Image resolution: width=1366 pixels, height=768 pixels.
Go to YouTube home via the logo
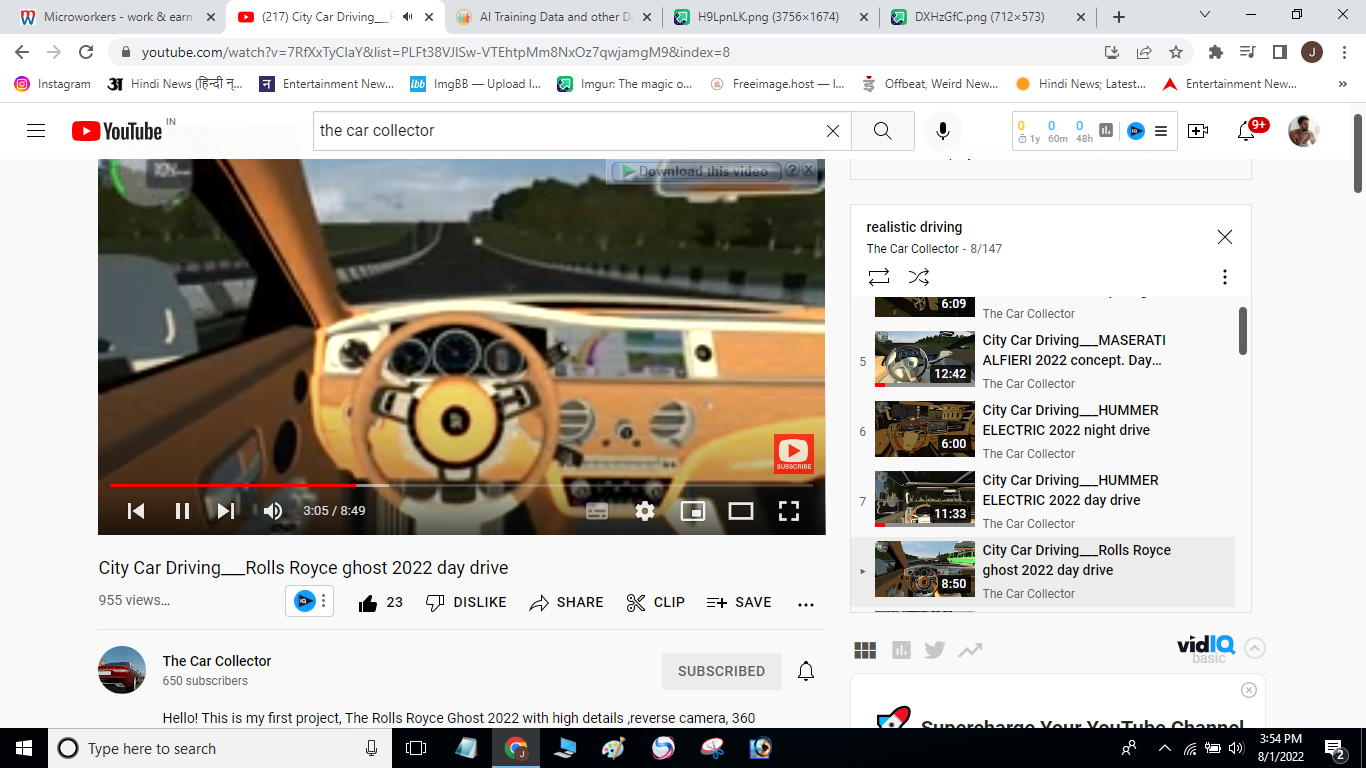[117, 131]
